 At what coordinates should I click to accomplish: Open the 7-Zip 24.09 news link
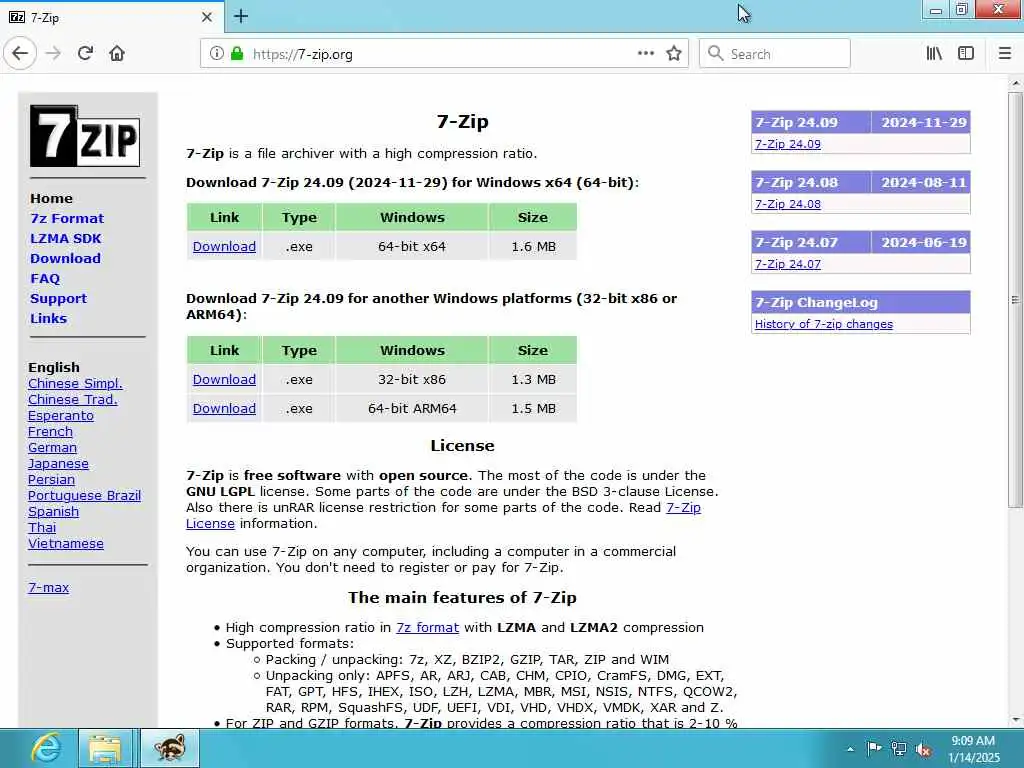(788, 144)
